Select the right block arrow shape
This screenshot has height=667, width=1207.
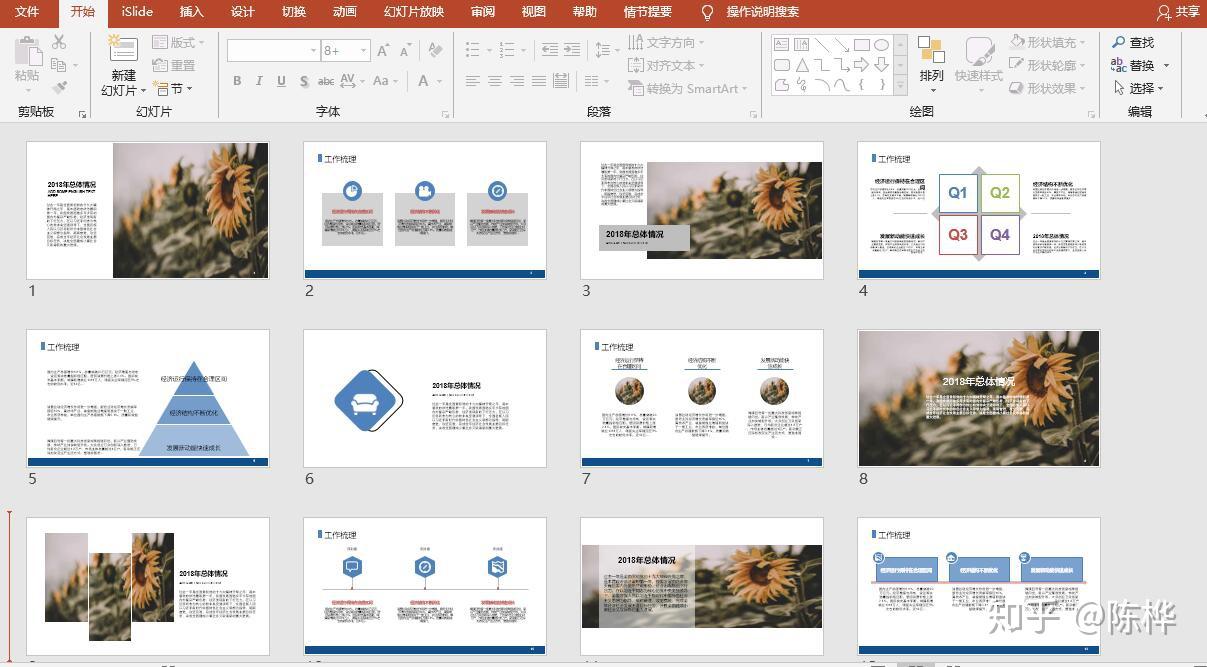pos(861,65)
